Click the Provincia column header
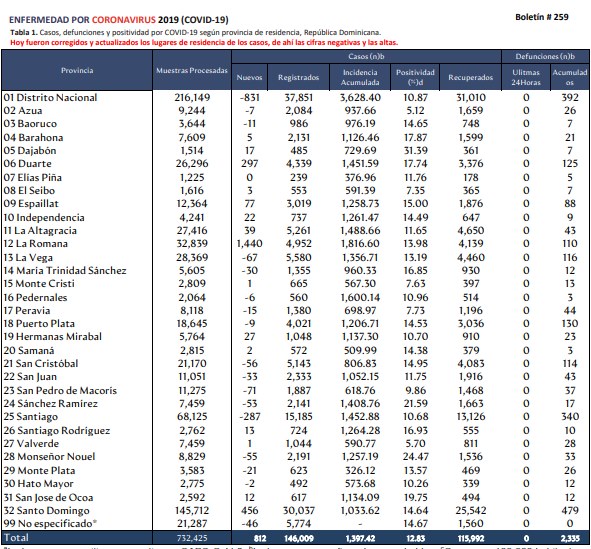The image size is (591, 549). tap(77, 70)
